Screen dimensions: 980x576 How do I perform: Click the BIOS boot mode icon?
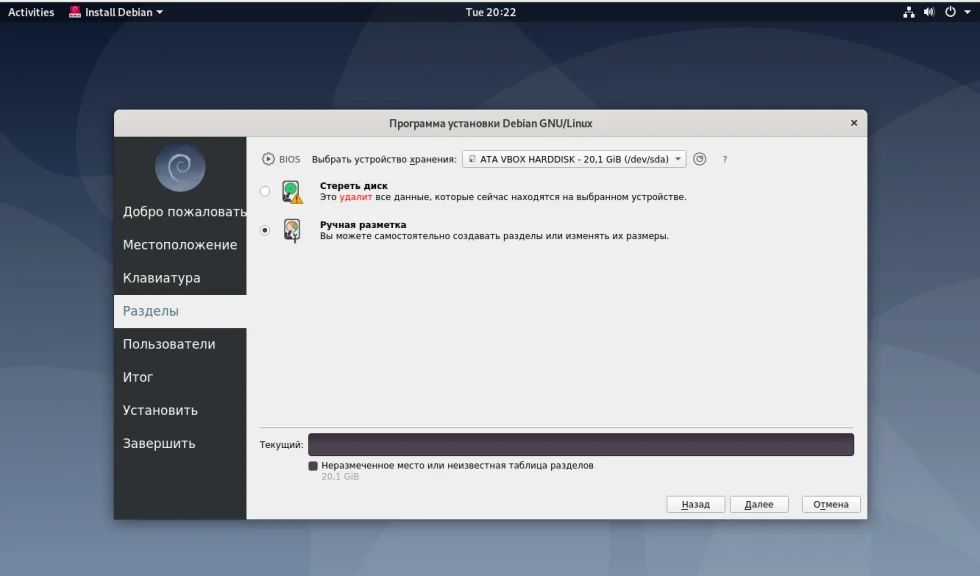268,159
